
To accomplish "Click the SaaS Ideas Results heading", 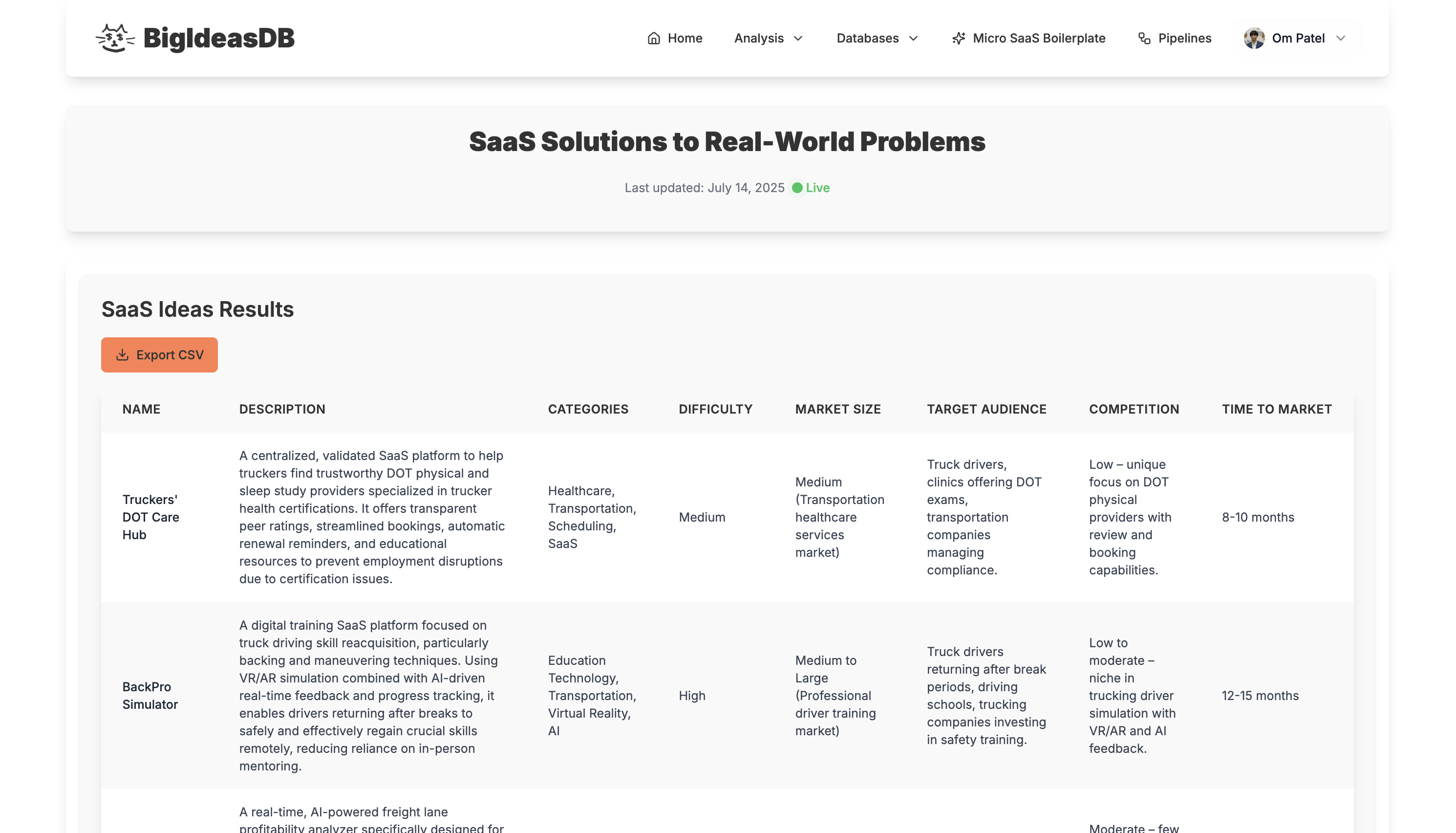I will click(x=197, y=309).
